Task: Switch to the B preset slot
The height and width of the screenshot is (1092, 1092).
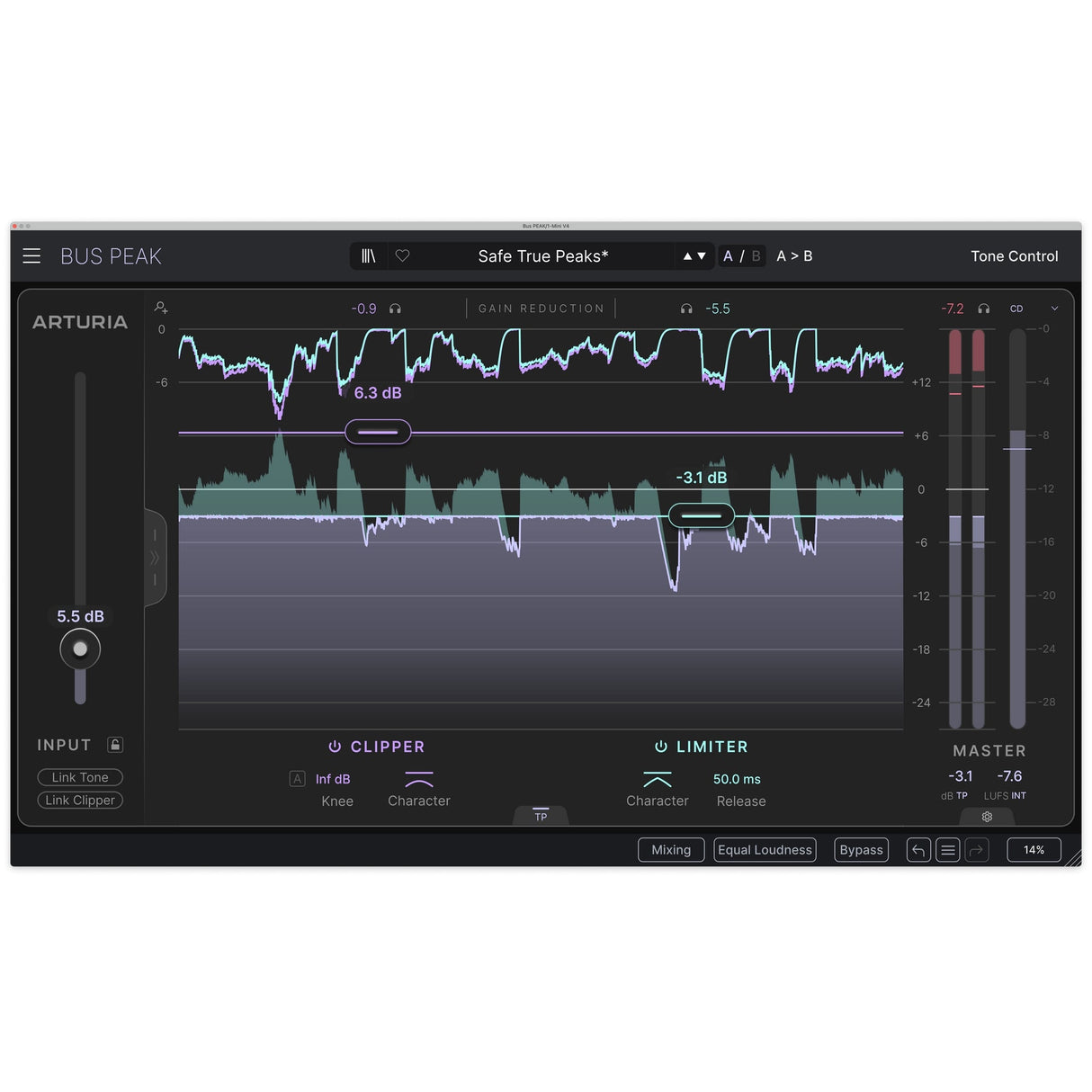Action: click(x=756, y=255)
